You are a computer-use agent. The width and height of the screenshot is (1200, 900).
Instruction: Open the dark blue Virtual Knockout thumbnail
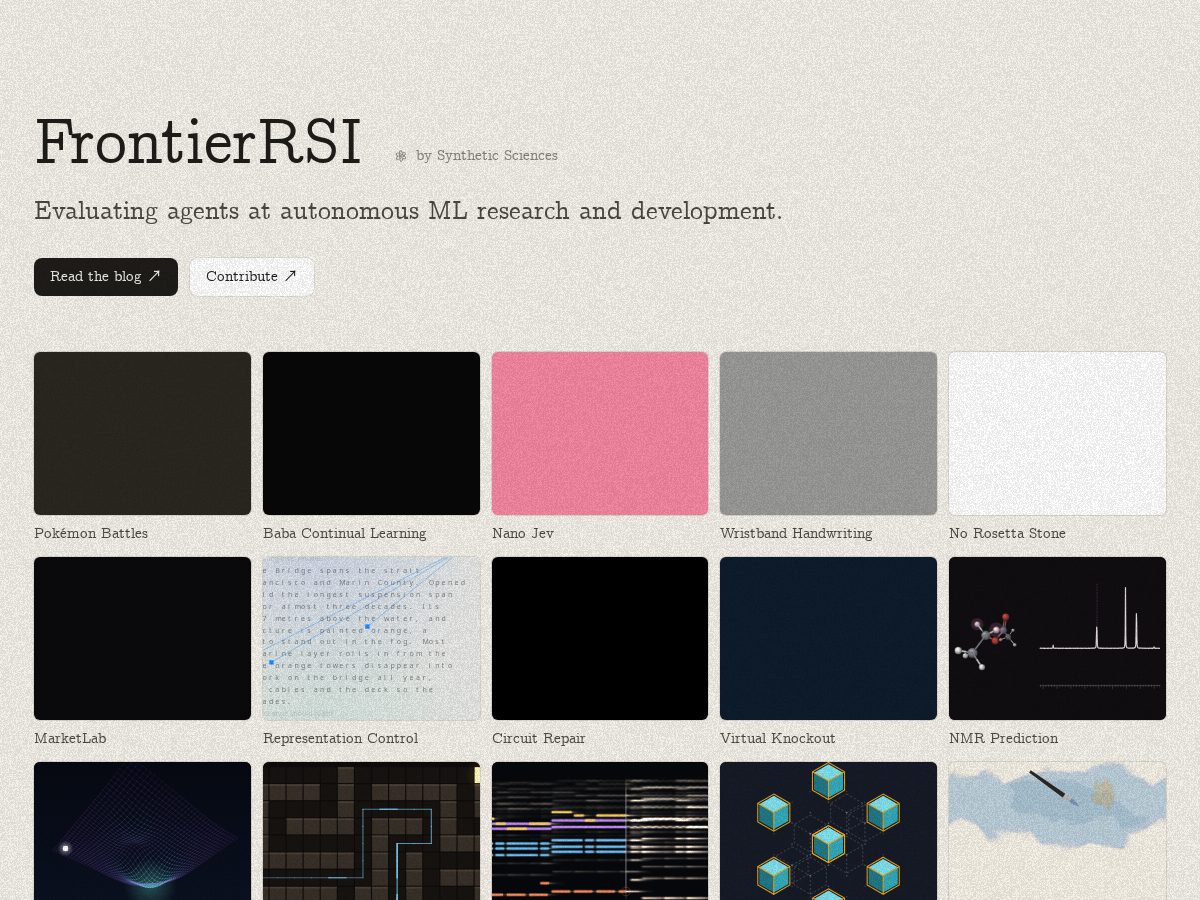click(x=828, y=638)
